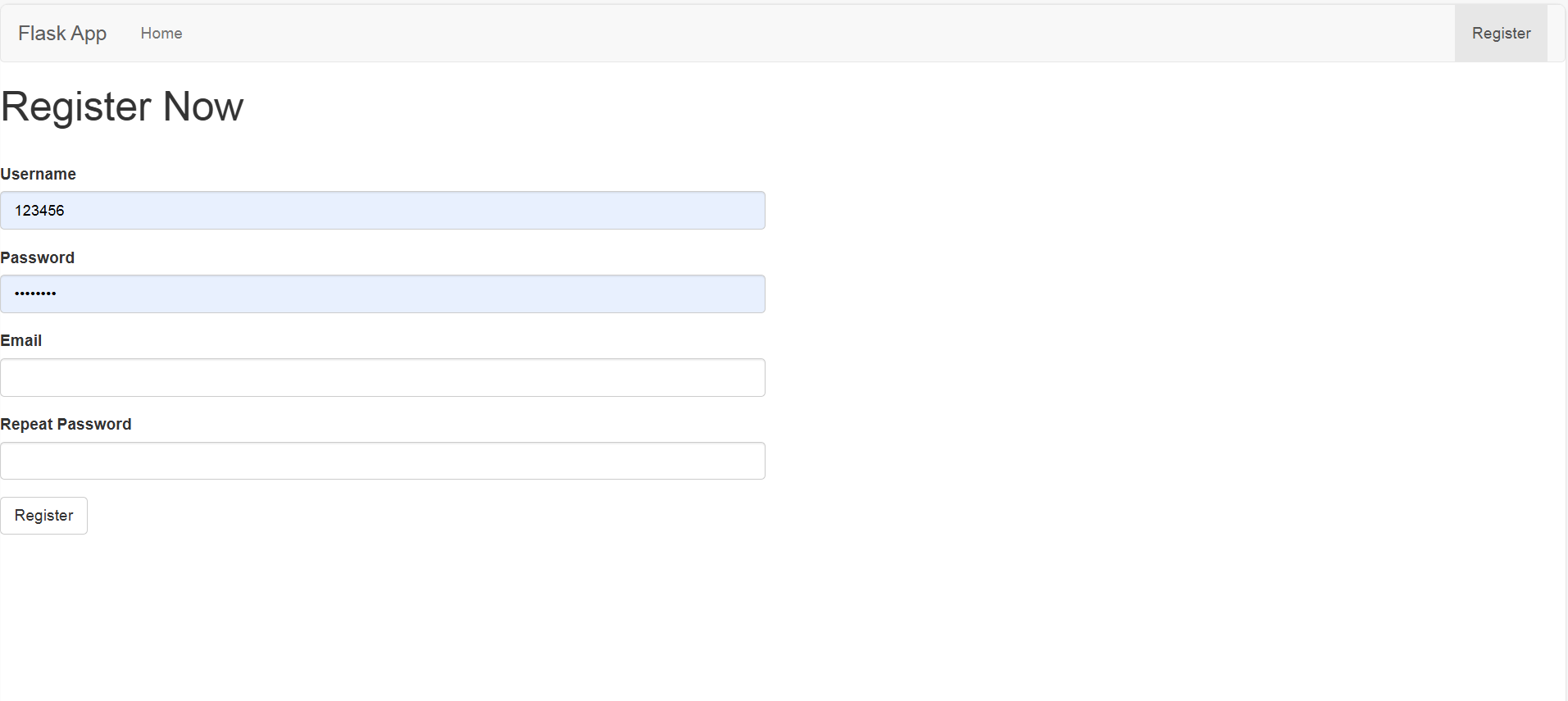The width and height of the screenshot is (1568, 701).
Task: Click the Email label text
Action: pyautogui.click(x=21, y=341)
